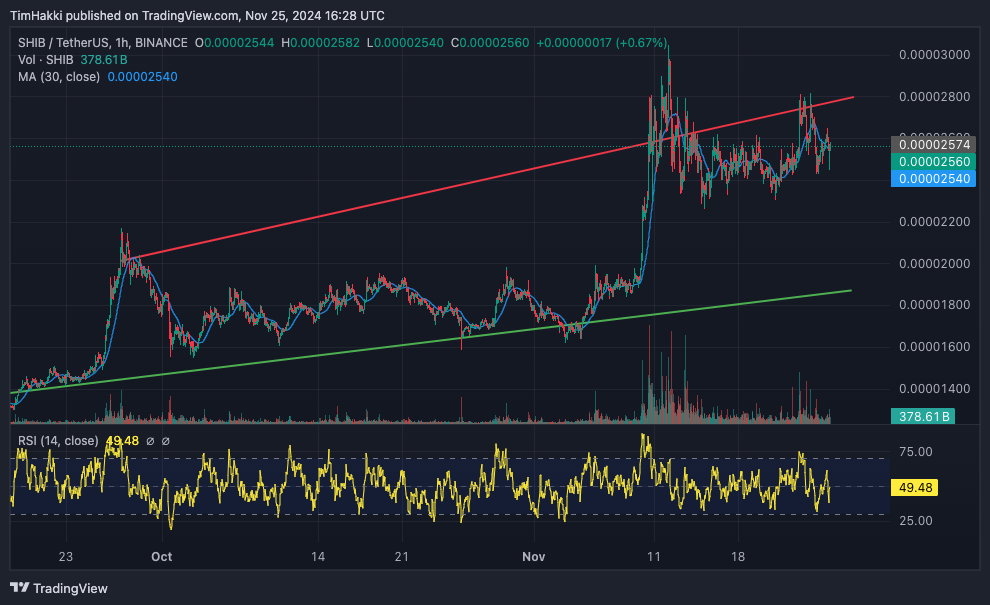
Task: Click the yellow 49.48 RSI axis tag
Action: tap(915, 488)
